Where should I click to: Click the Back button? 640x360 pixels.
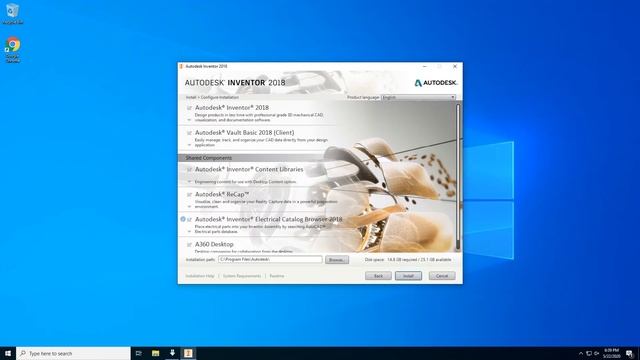pyautogui.click(x=378, y=276)
